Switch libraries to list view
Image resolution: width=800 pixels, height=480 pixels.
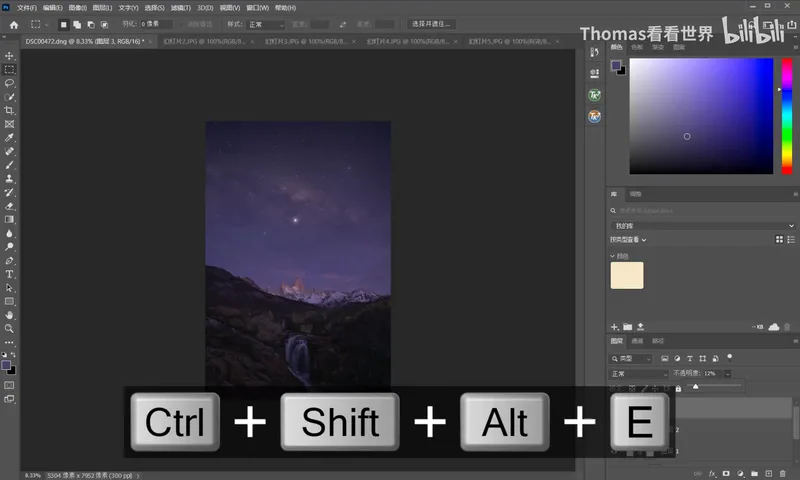coord(791,239)
